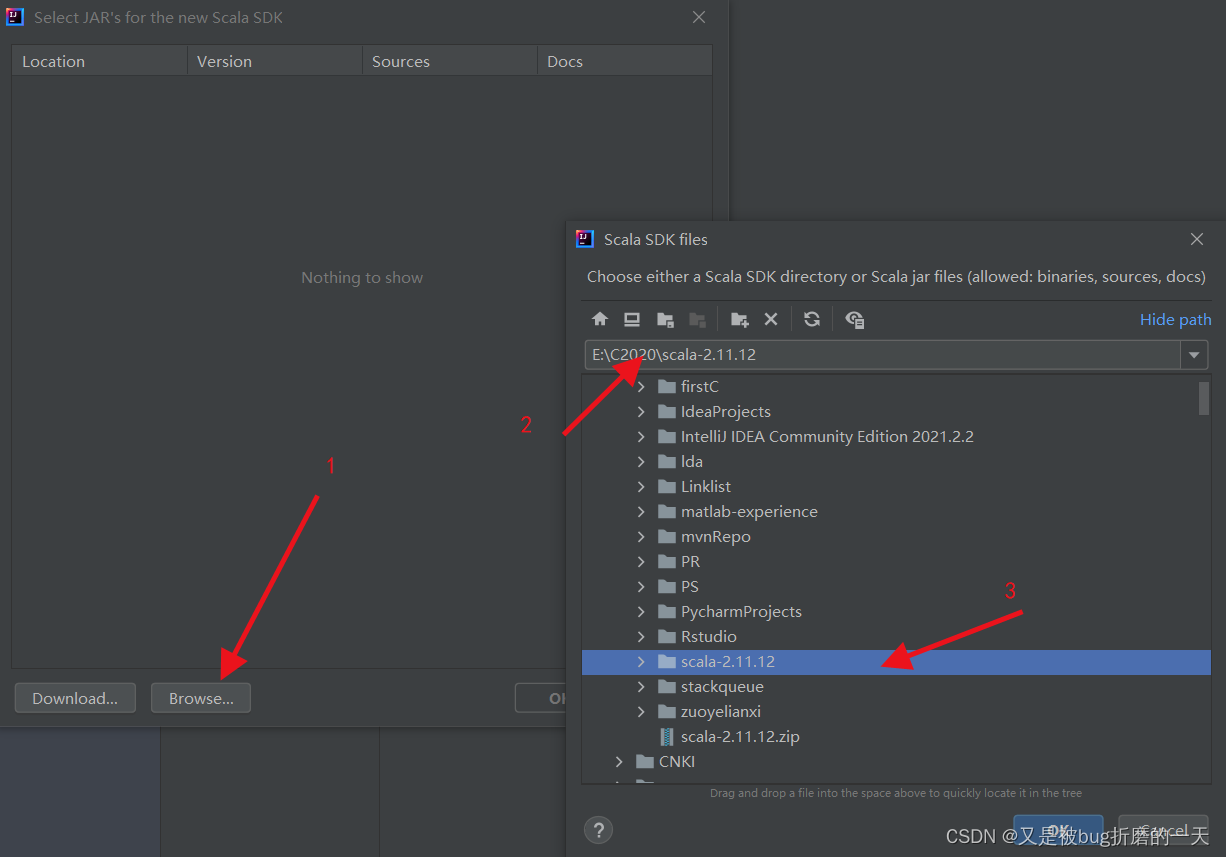Image resolution: width=1226 pixels, height=857 pixels.
Task: Expand the stackqueue folder node
Action: pyautogui.click(x=641, y=687)
